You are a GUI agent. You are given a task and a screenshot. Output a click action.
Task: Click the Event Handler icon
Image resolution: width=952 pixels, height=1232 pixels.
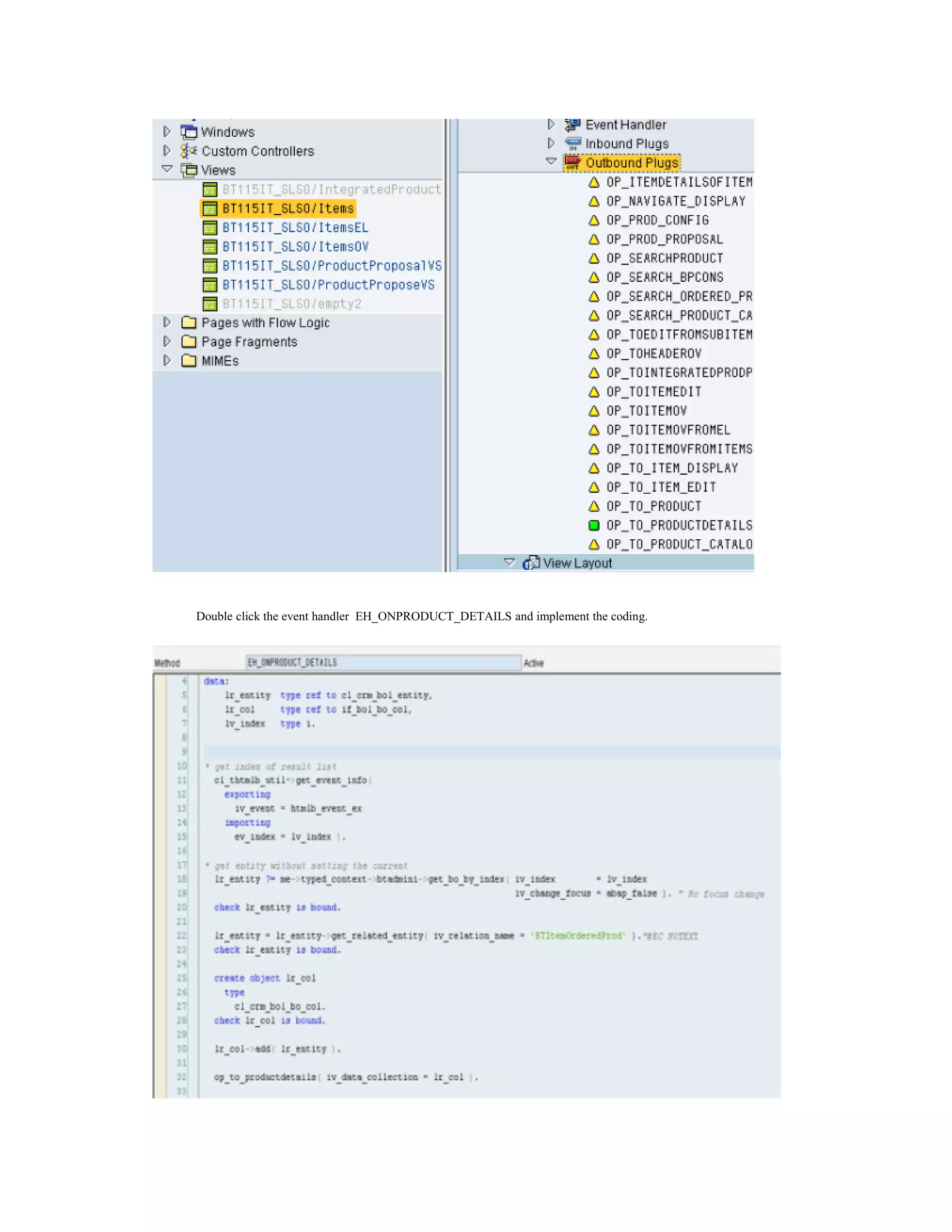[x=573, y=125]
